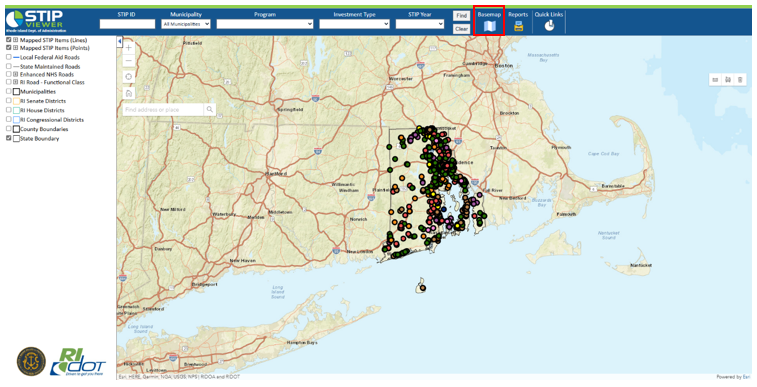
Task: Select the distance measurement ruler tool
Action: 715,80
